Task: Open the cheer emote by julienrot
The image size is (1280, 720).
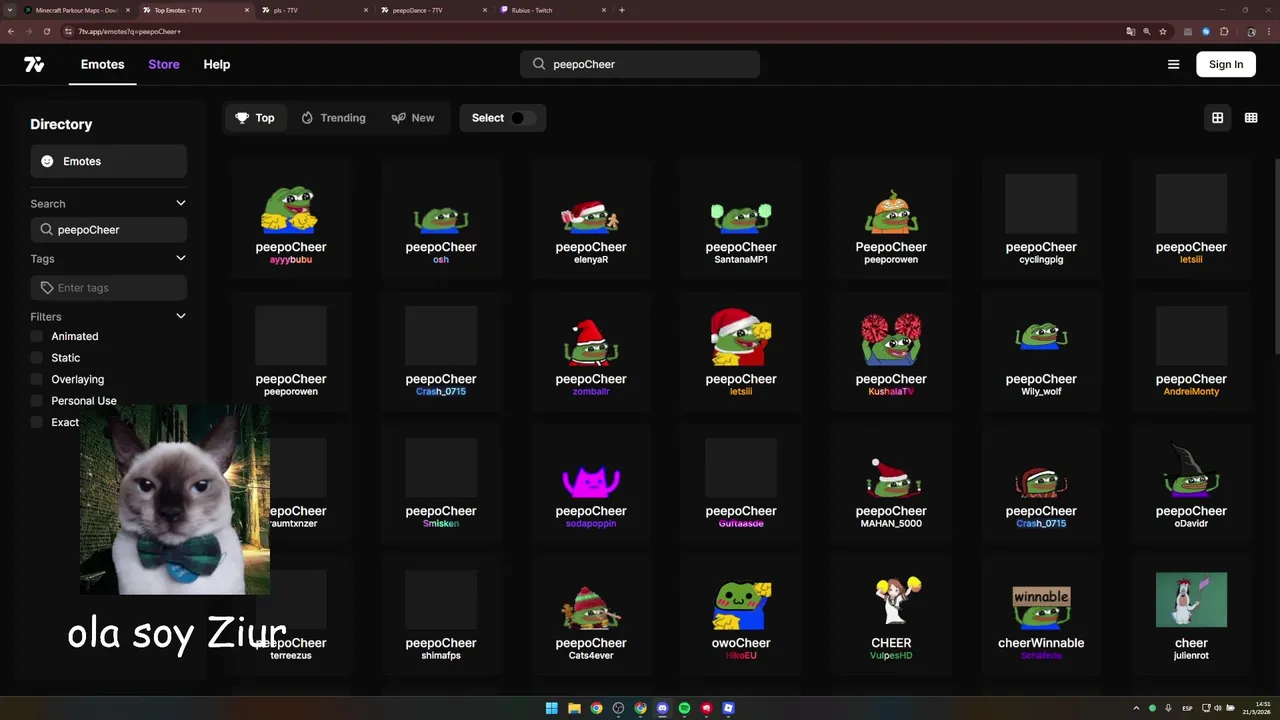Action: click(x=1191, y=613)
